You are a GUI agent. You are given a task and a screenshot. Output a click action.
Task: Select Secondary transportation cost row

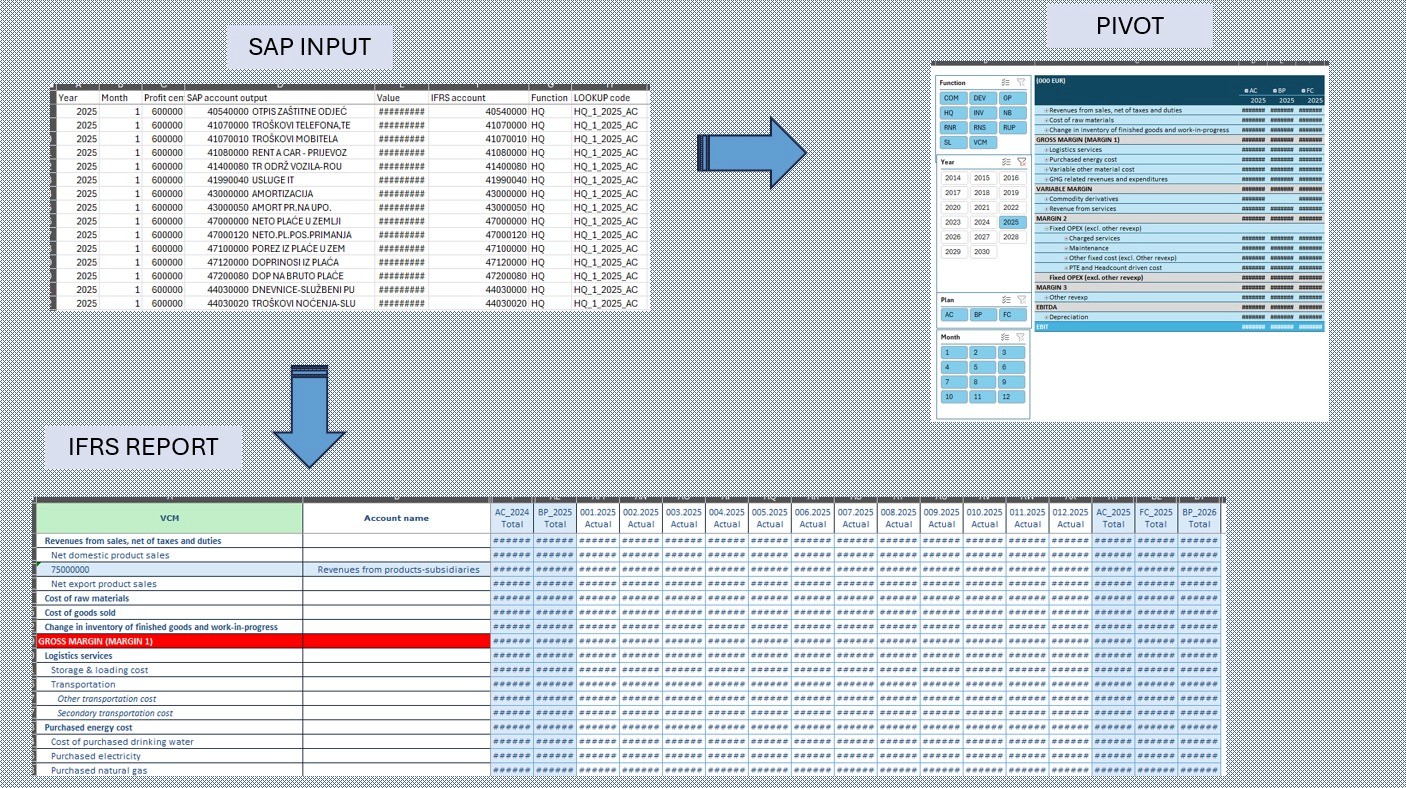point(169,713)
